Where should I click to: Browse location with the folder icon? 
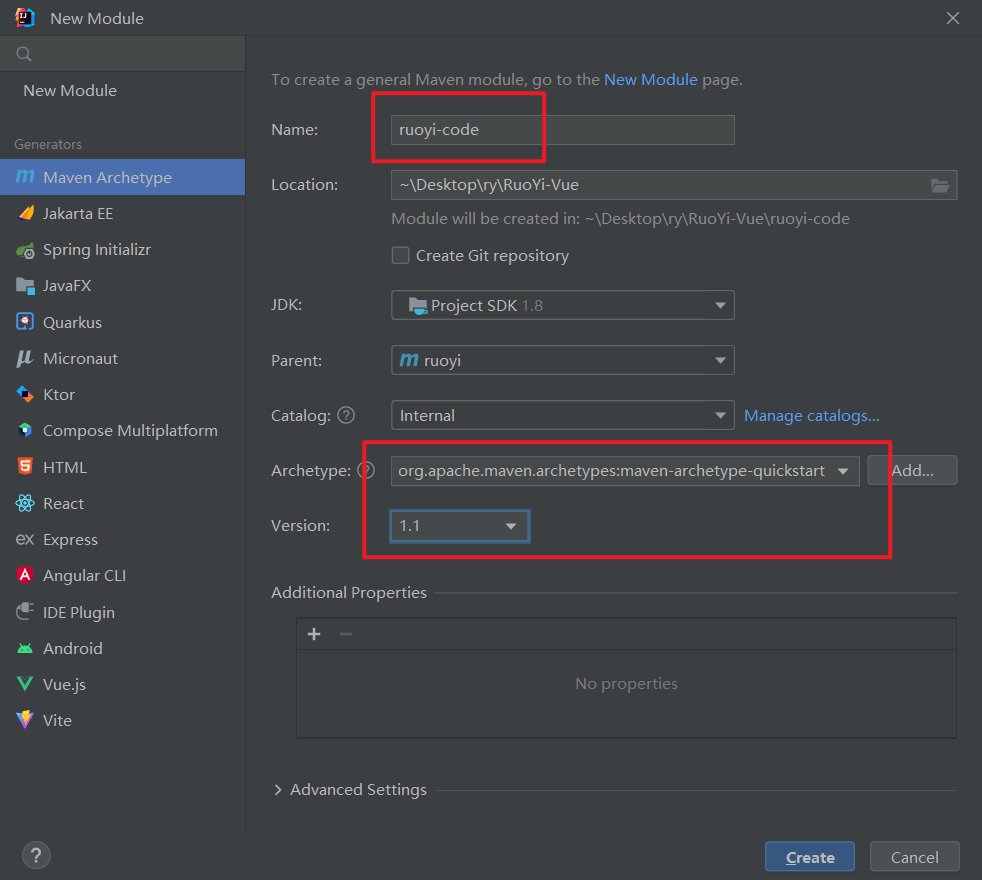[x=939, y=185]
